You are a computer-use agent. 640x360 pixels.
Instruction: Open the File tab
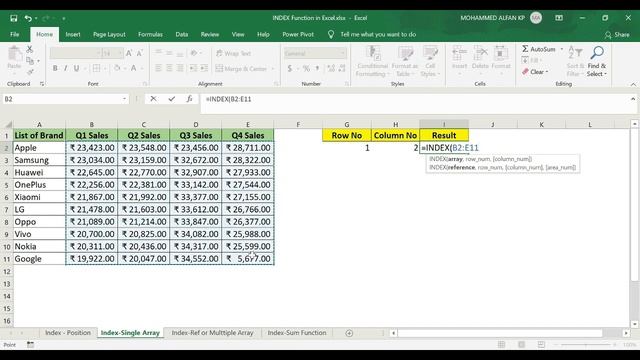pyautogui.click(x=15, y=34)
